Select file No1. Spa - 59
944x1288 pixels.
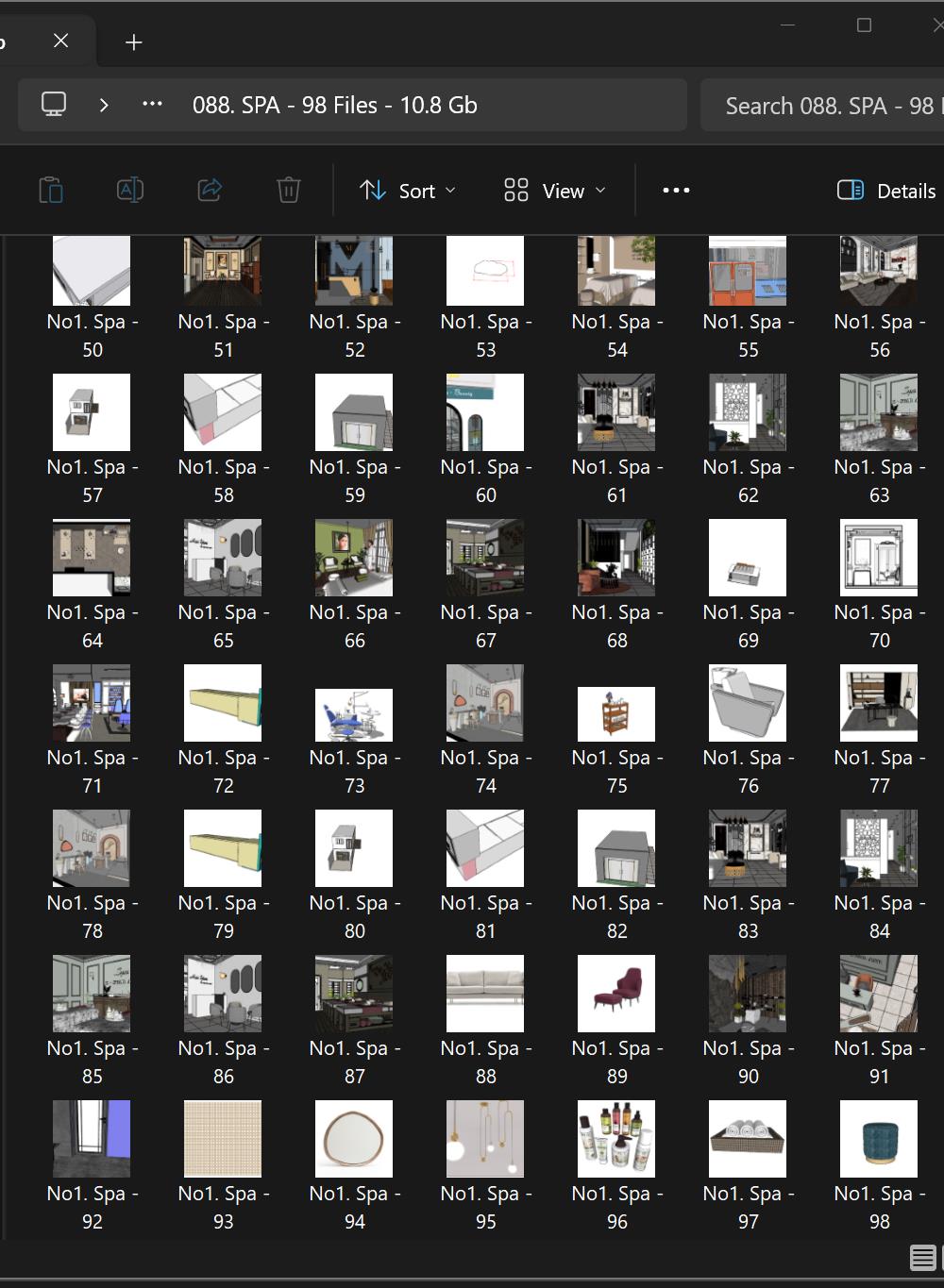(x=354, y=441)
